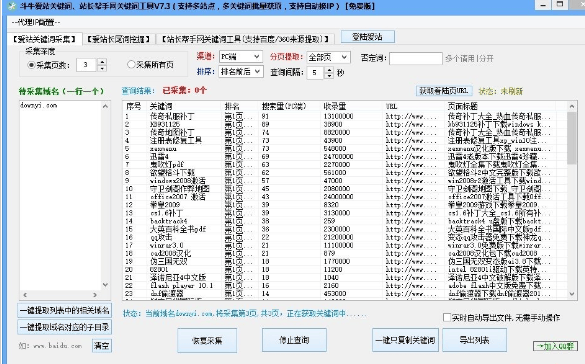Screen dimensions: 585x364
Task: Click the 登陆爱站 button
Action: click(x=367, y=37)
